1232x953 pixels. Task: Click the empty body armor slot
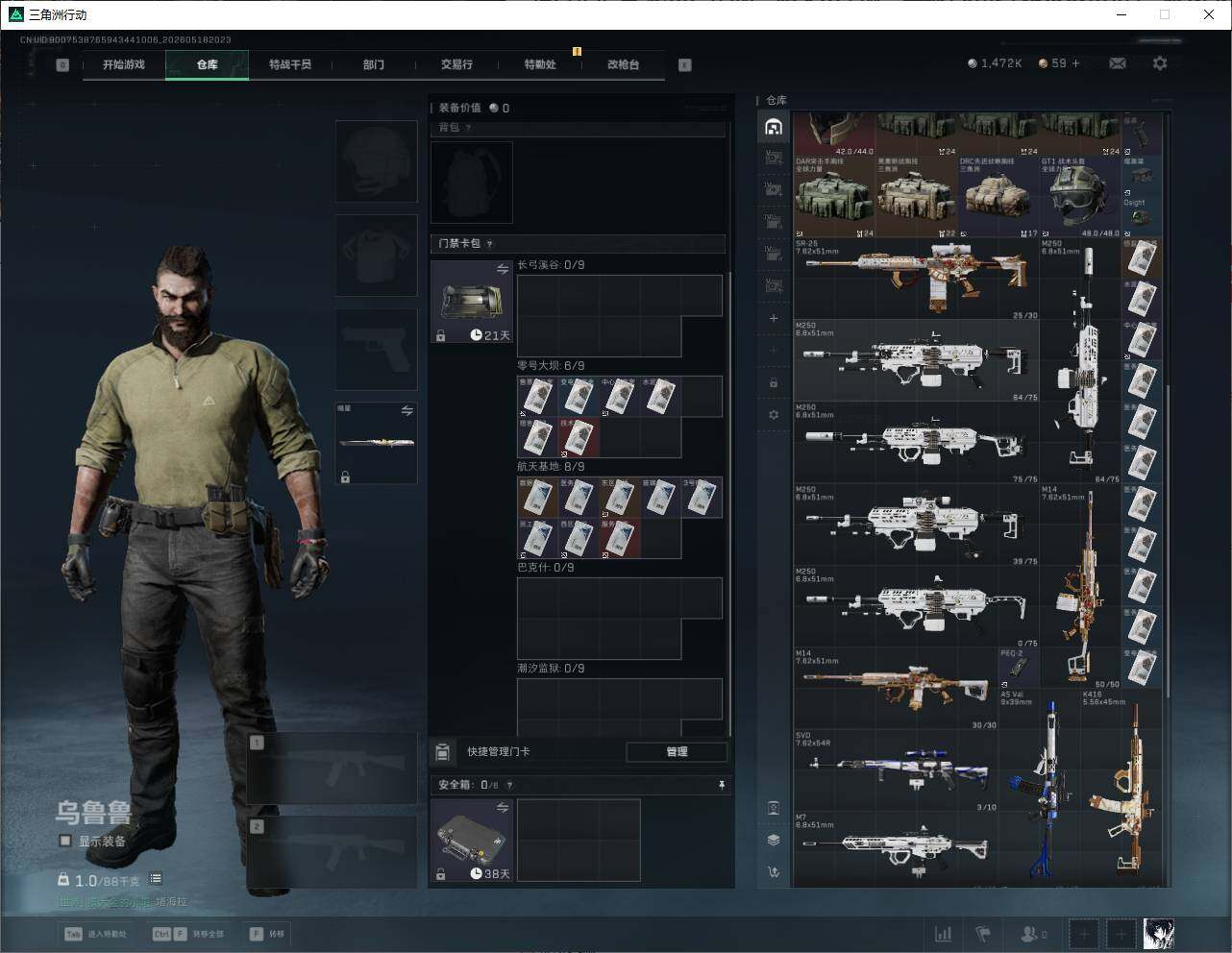377,255
